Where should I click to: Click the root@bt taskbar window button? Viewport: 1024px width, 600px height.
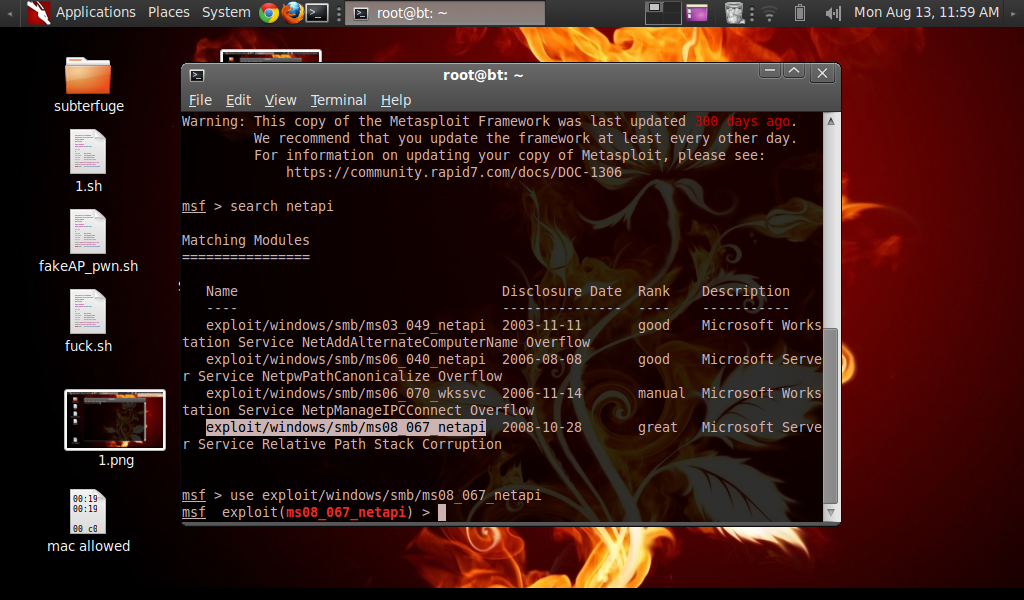click(x=445, y=13)
